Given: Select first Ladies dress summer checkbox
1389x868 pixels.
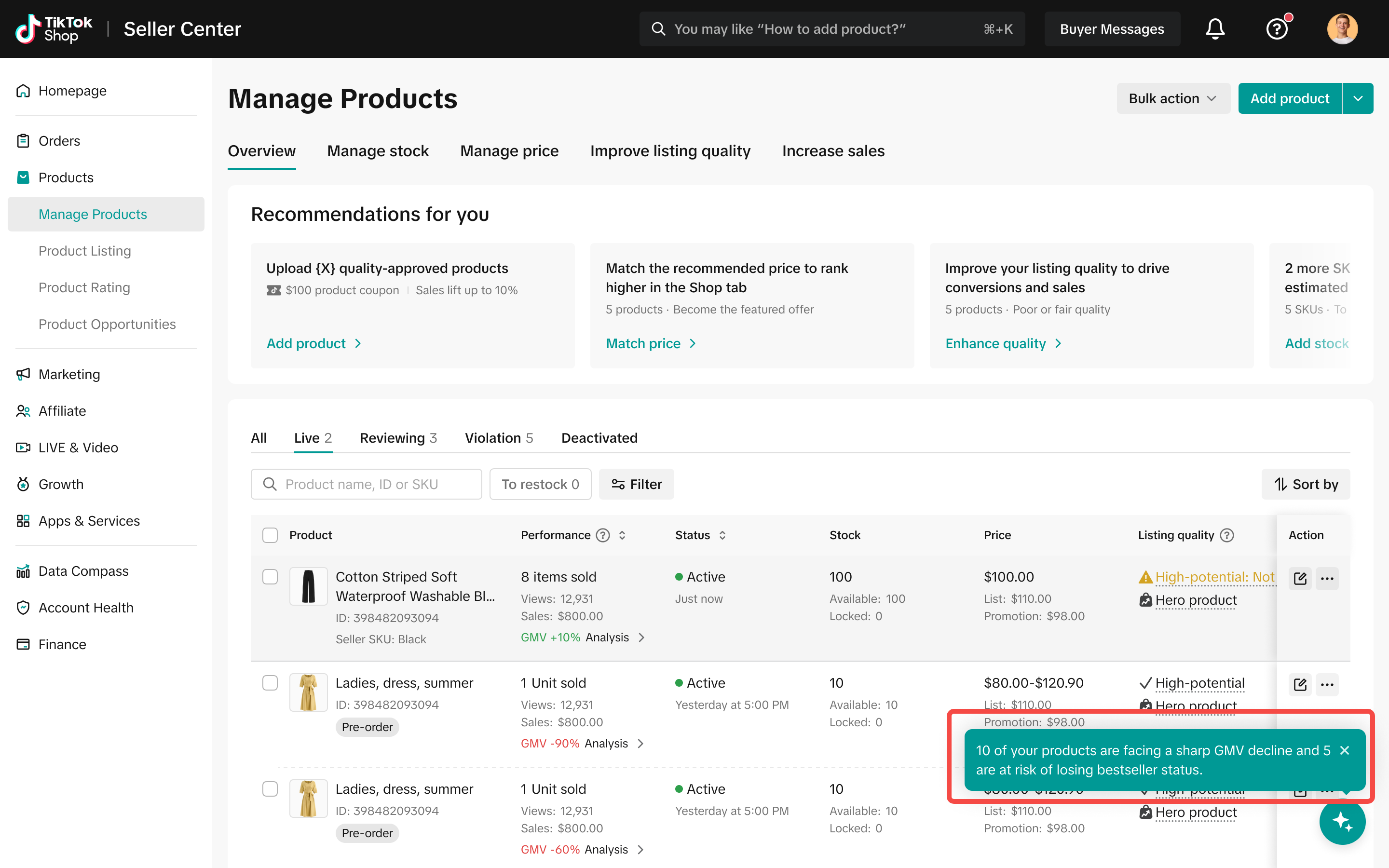Looking at the screenshot, I should pyautogui.click(x=270, y=683).
